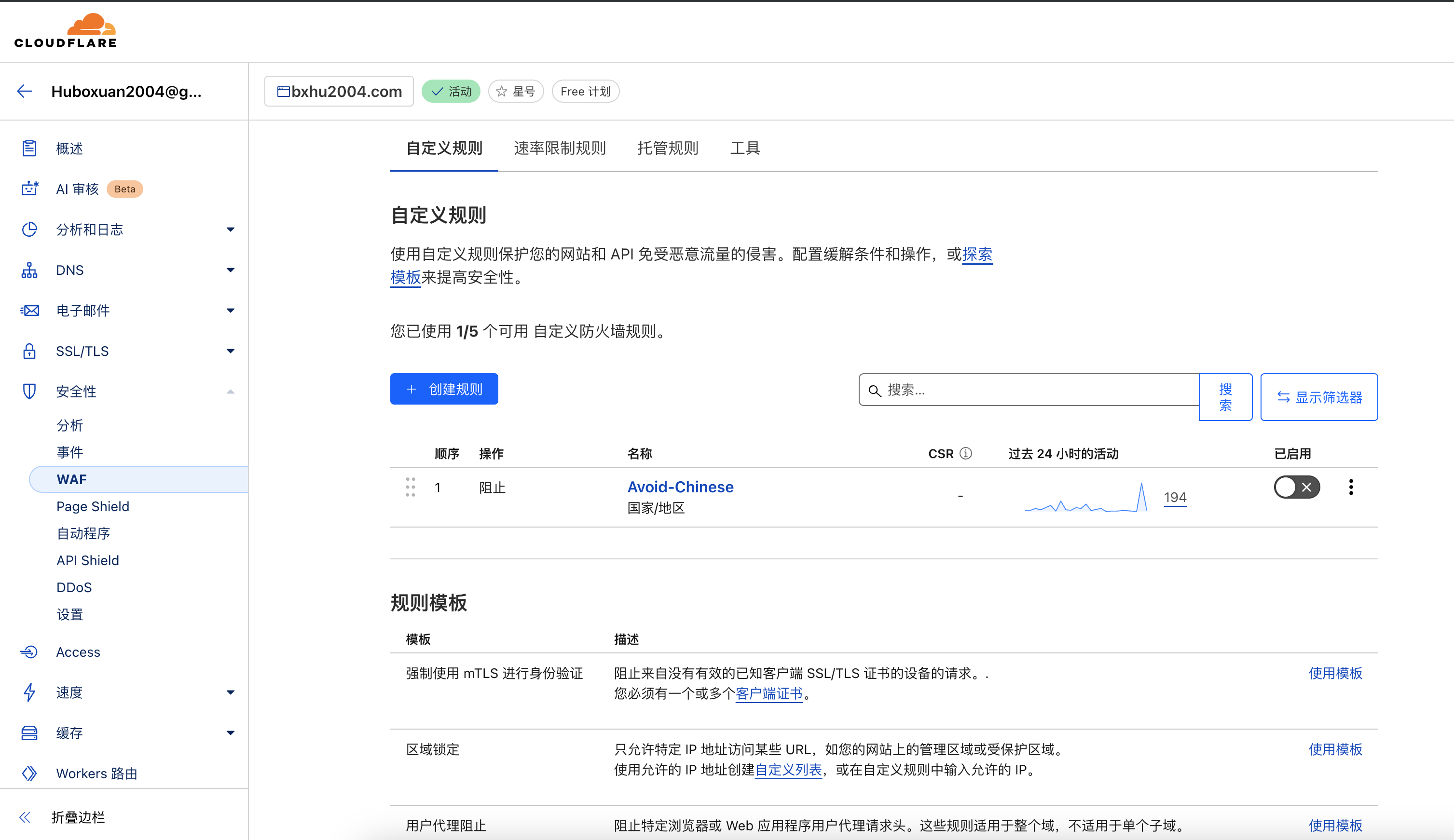
Task: Open the Avoid-Chinese rule link
Action: coord(680,487)
